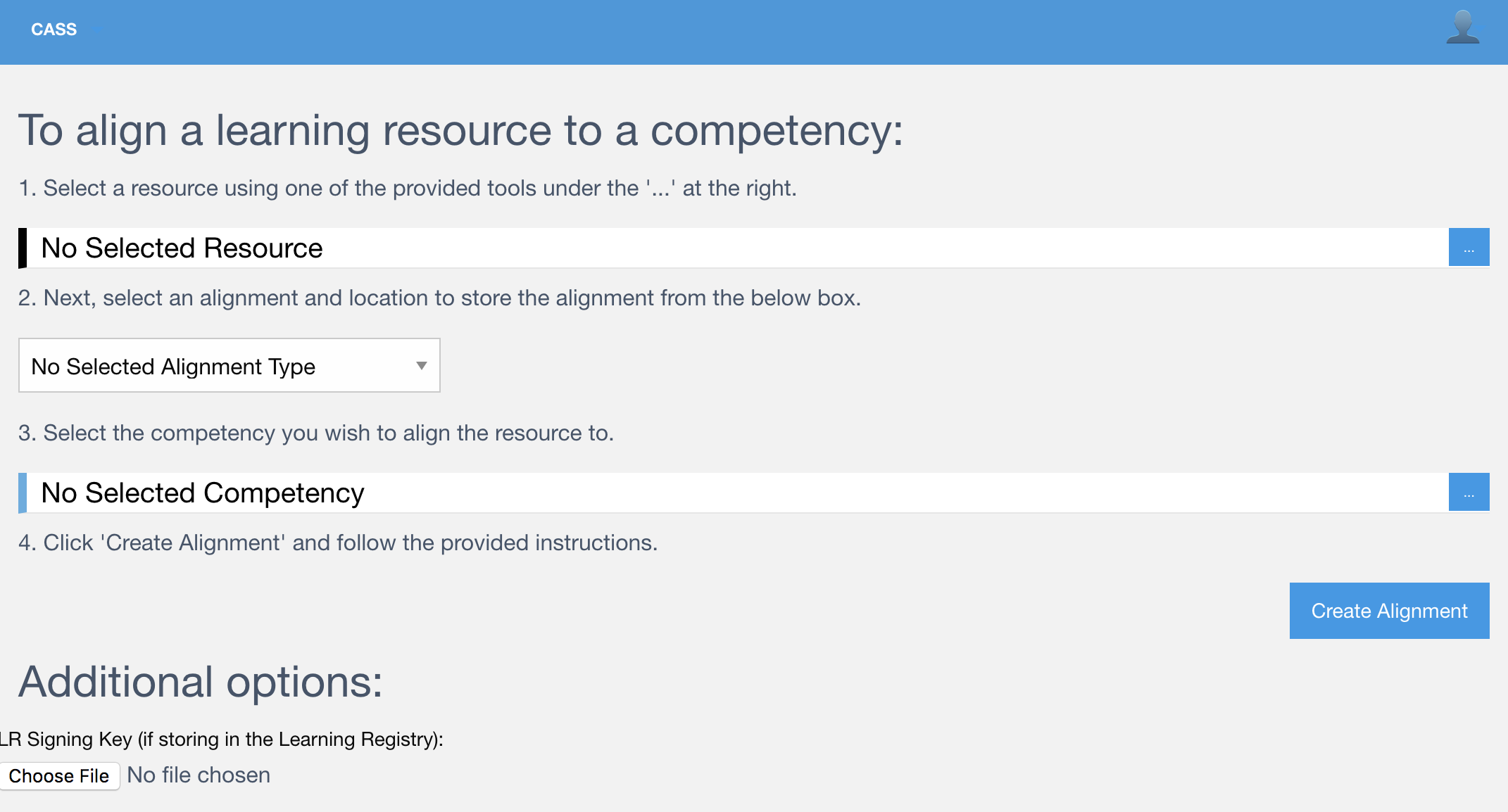Click the account avatar in the header
Screen dimensions: 1508x812
pos(1462,30)
